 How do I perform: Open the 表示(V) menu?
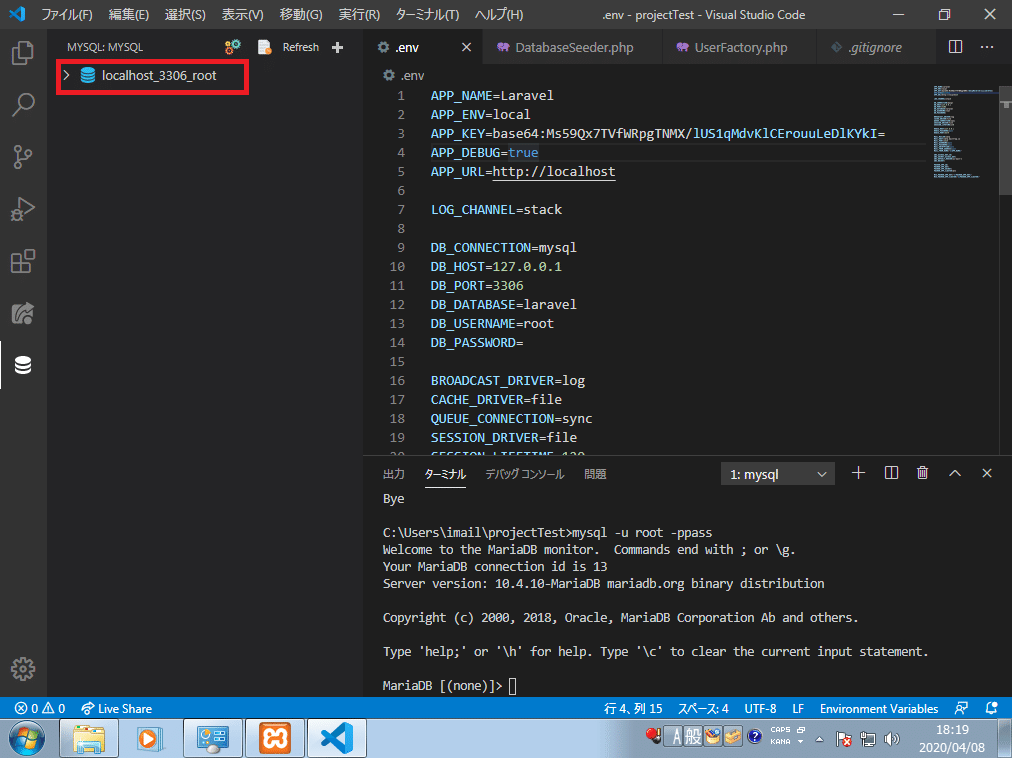pyautogui.click(x=243, y=14)
